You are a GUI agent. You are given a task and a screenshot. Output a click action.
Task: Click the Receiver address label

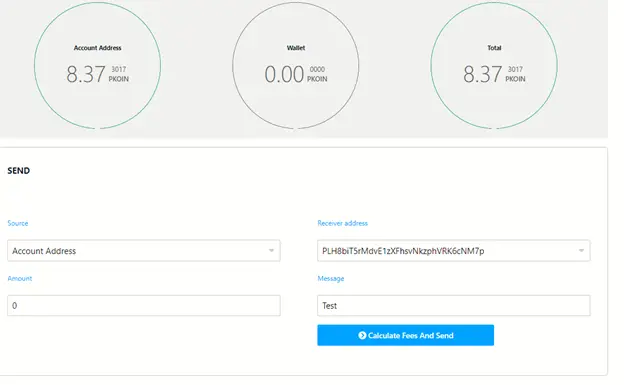343,223
